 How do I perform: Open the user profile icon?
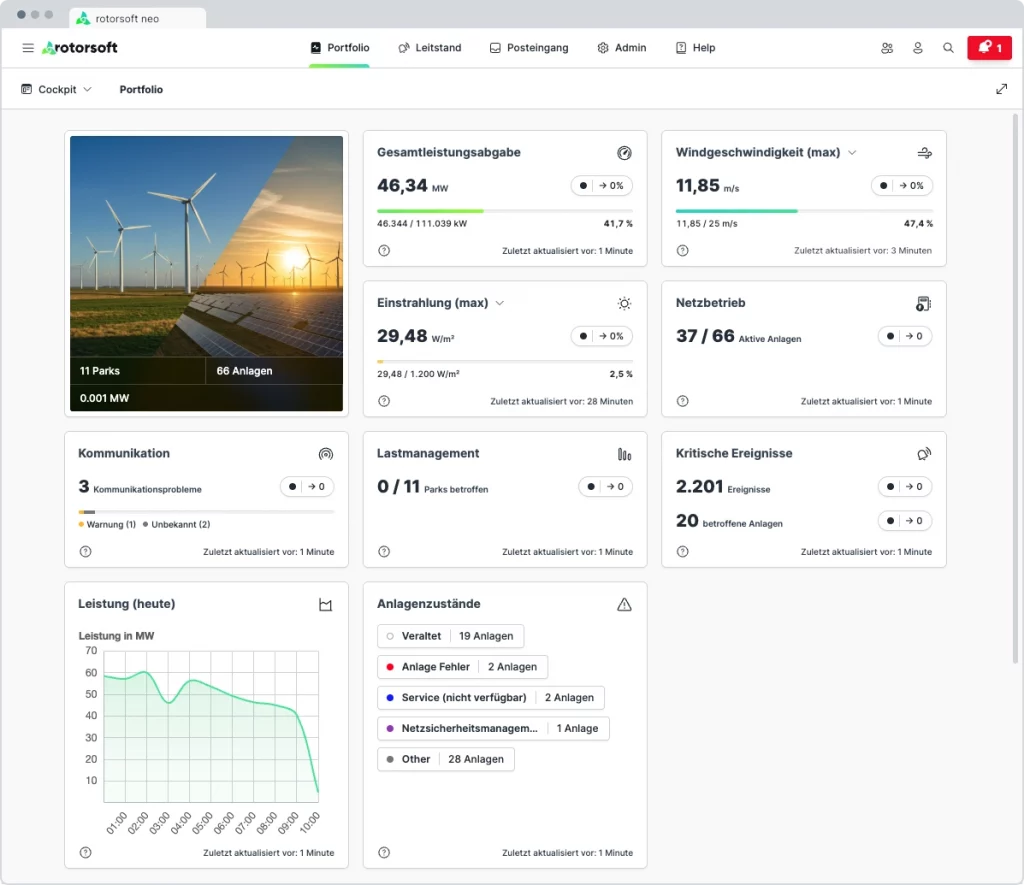click(x=917, y=48)
